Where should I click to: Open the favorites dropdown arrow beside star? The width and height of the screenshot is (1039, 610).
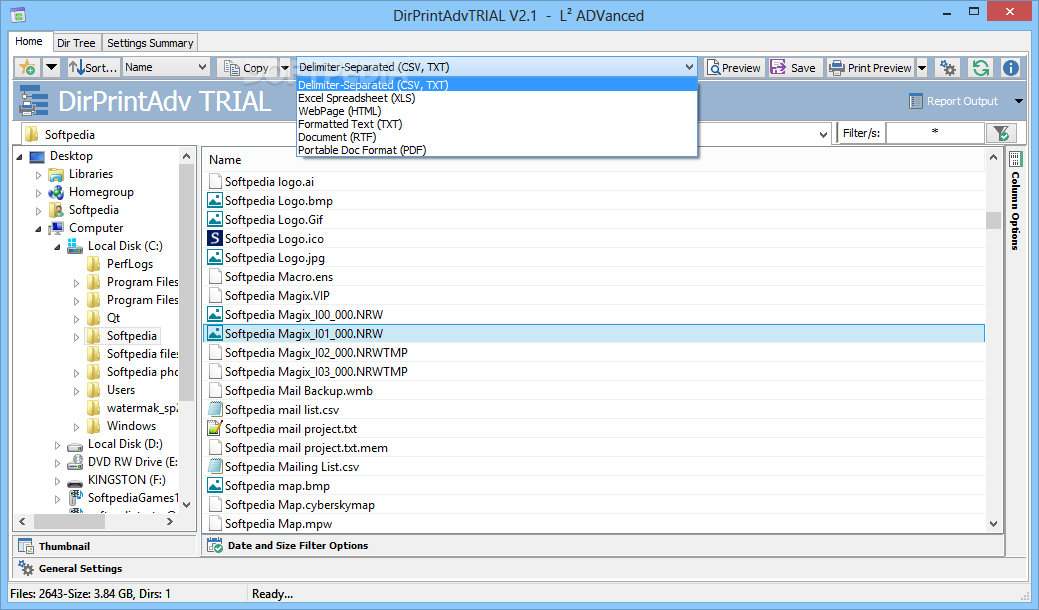(51, 68)
